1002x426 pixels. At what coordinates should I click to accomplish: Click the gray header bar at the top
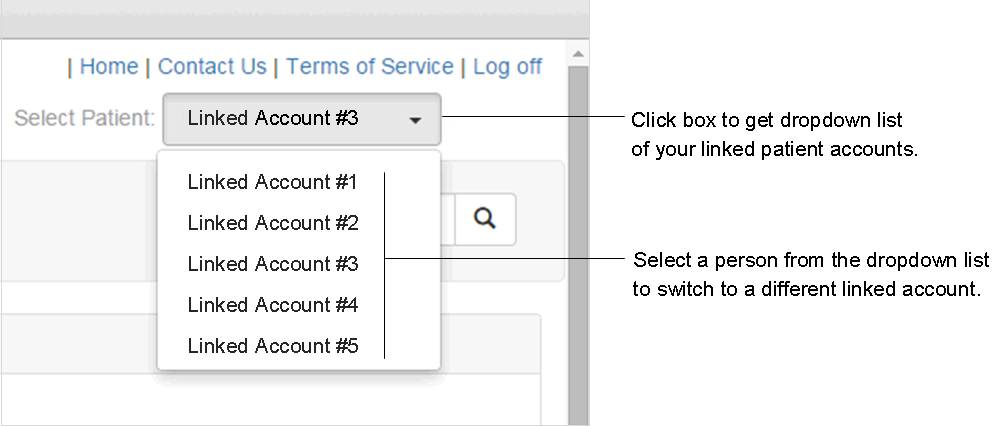(294, 19)
